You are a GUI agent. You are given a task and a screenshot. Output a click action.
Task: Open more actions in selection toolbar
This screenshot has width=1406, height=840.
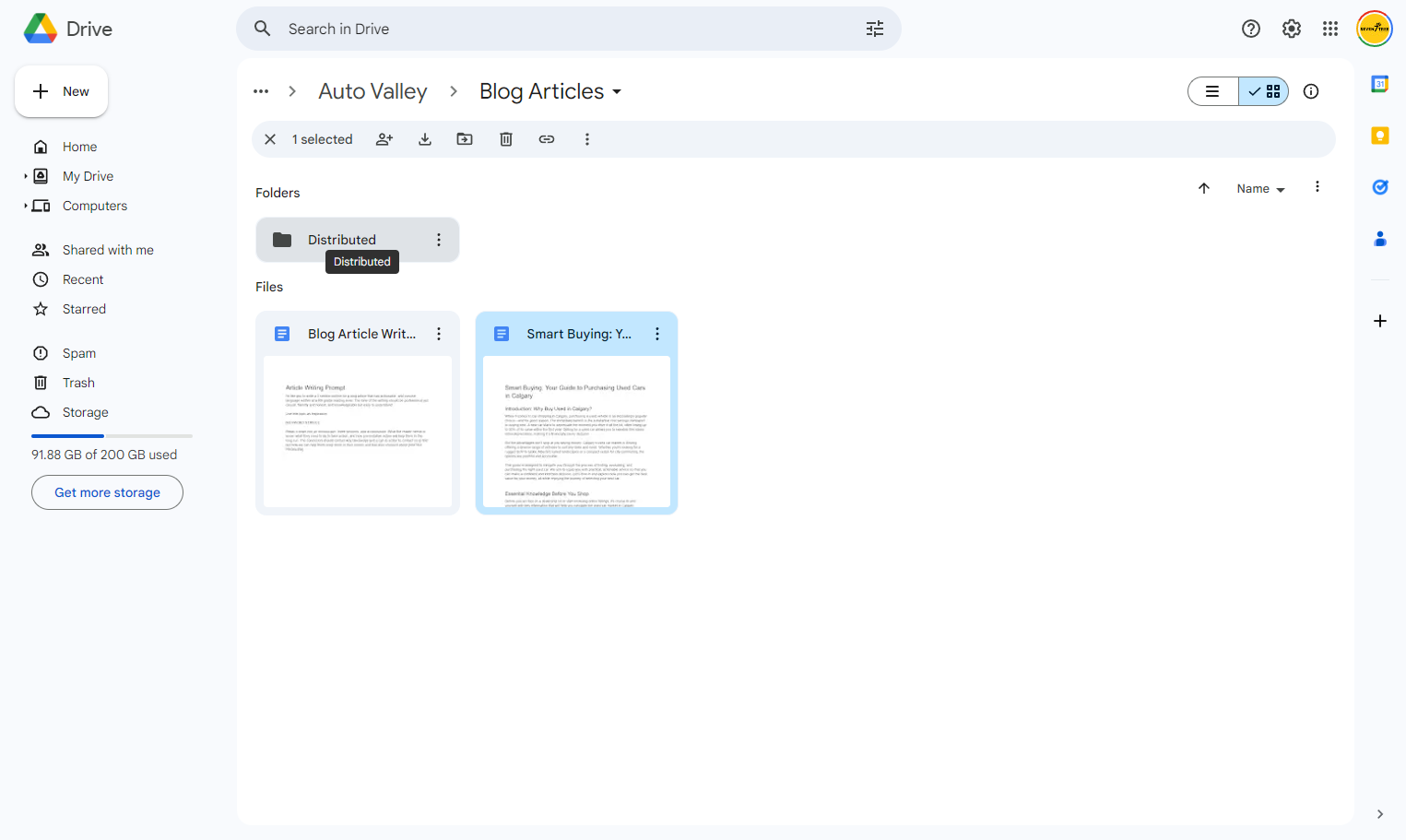coord(587,139)
